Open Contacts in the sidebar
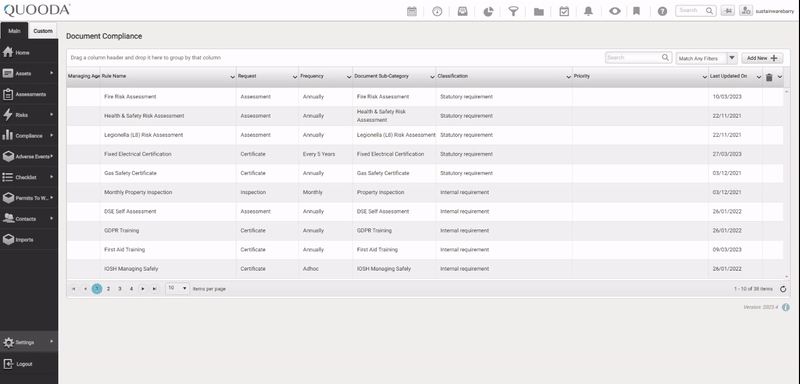800x384 pixels. 29,219
